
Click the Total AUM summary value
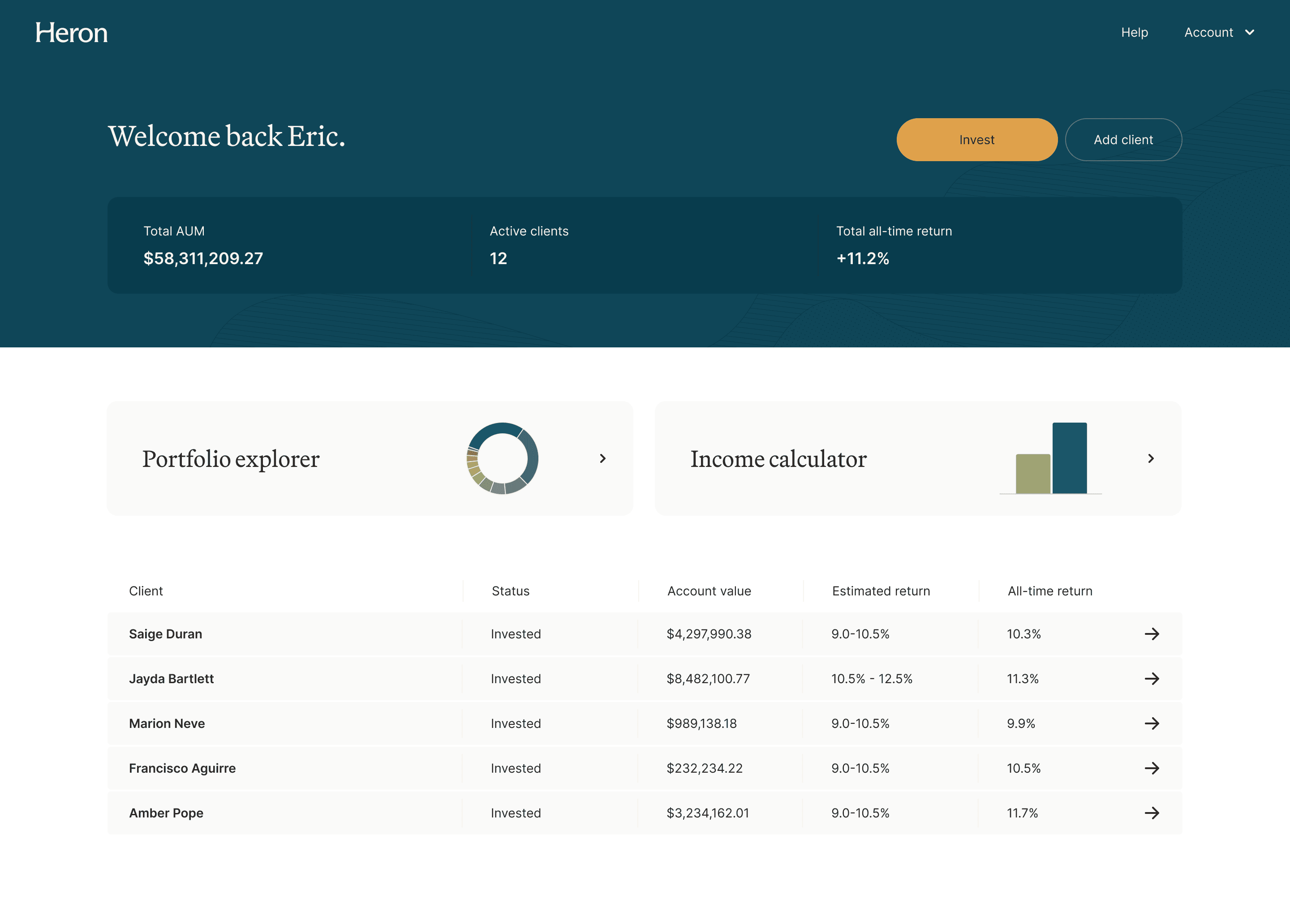point(203,259)
